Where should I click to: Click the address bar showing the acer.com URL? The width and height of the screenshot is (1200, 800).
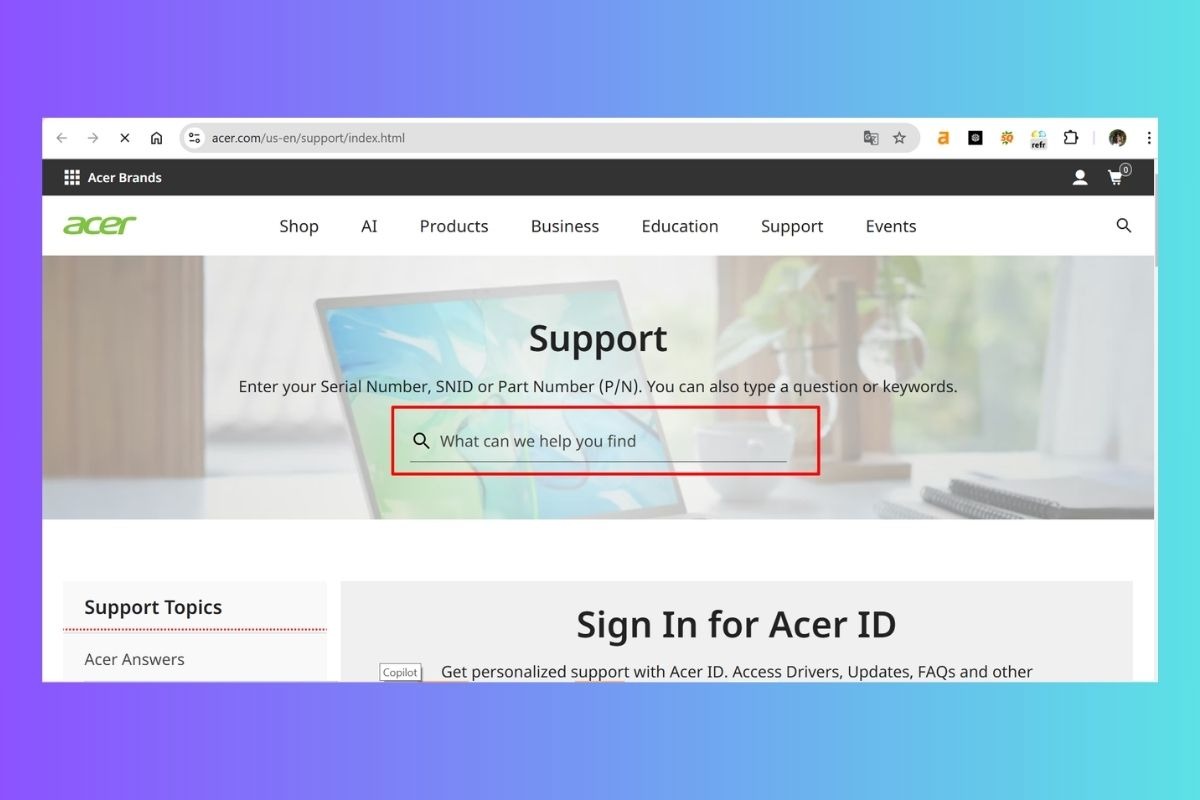point(520,138)
